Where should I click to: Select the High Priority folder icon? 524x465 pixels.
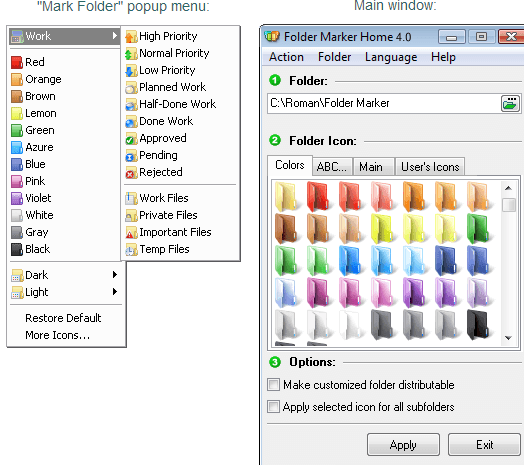[x=131, y=36]
